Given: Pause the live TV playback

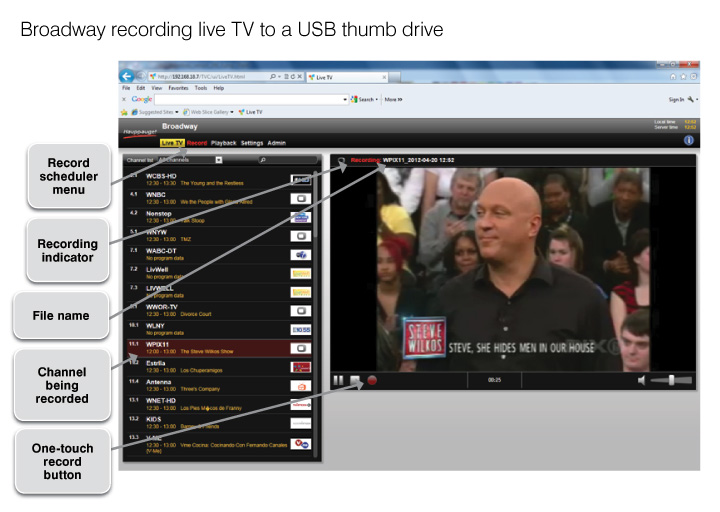Looking at the screenshot, I should pyautogui.click(x=339, y=380).
